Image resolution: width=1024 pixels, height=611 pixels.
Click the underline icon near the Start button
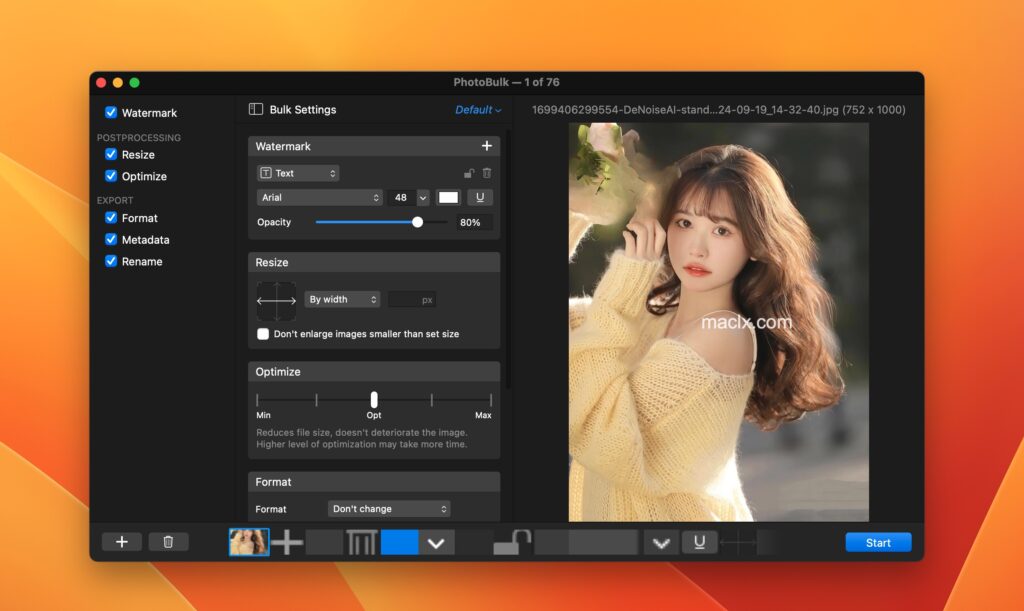point(699,542)
